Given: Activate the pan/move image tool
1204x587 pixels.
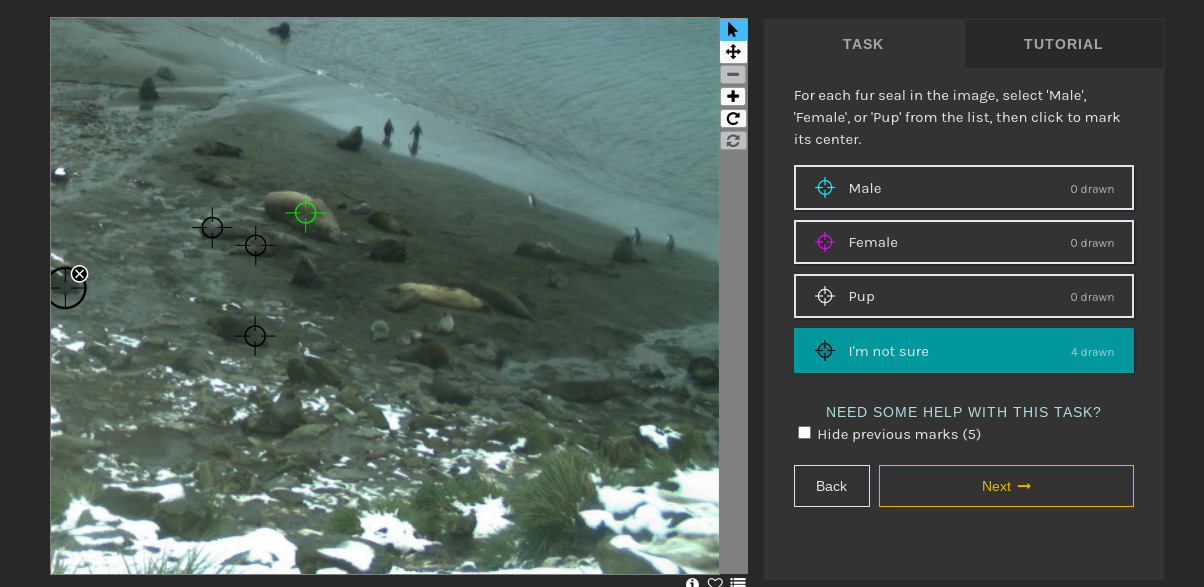Looking at the screenshot, I should pyautogui.click(x=733, y=52).
